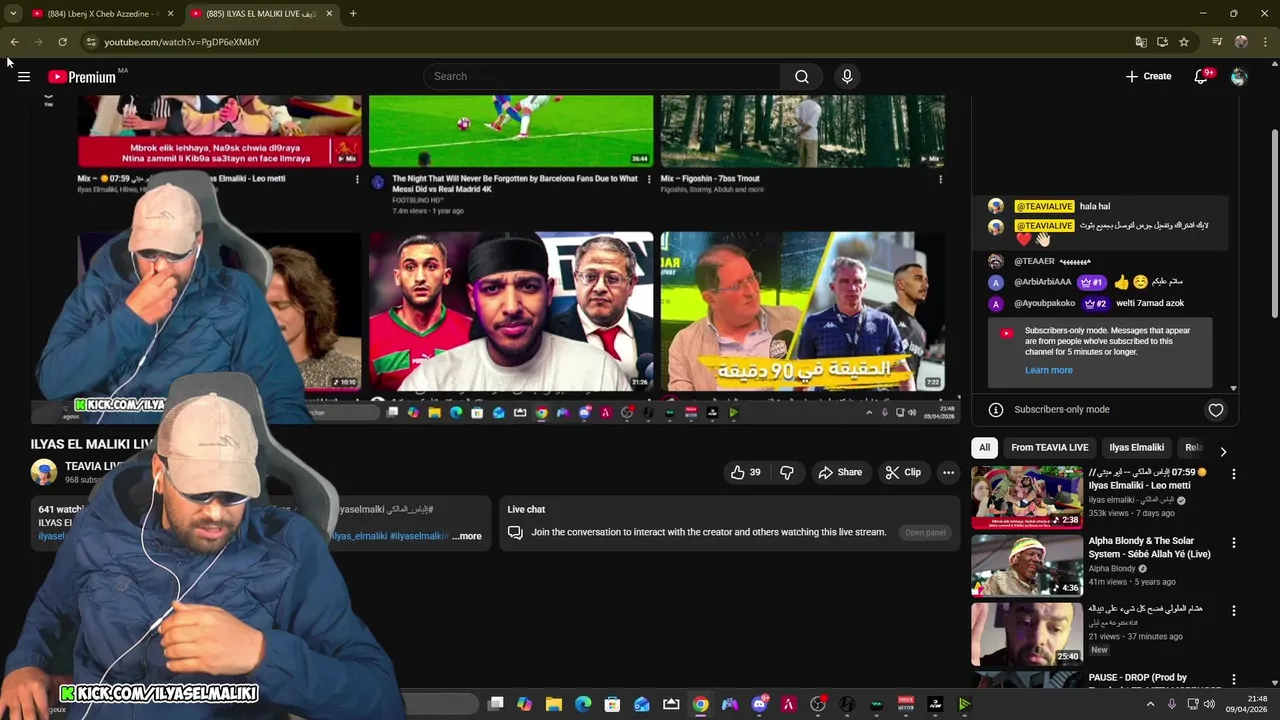Send a heart reaction in chat
This screenshot has height=720, width=1280.
[x=1216, y=410]
